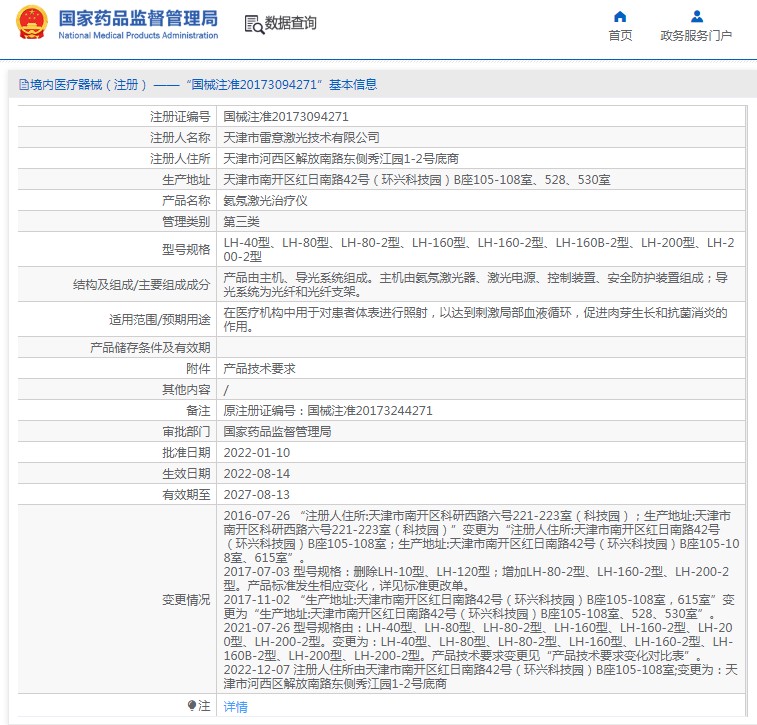Select the registrant name 天津市雷意激光技术有限公司

click(301, 137)
